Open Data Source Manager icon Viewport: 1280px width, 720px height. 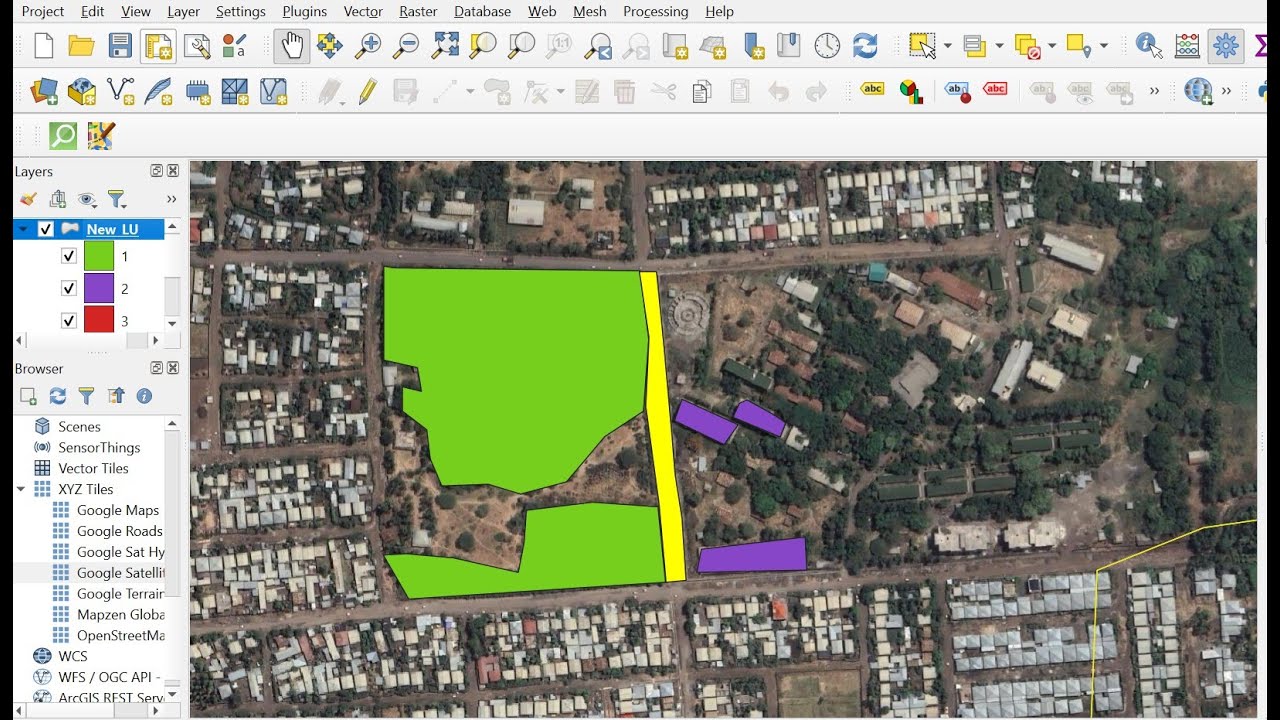(x=44, y=92)
